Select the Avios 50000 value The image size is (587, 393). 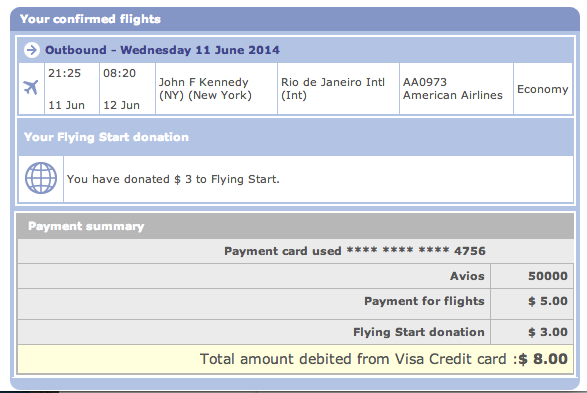coord(548,276)
